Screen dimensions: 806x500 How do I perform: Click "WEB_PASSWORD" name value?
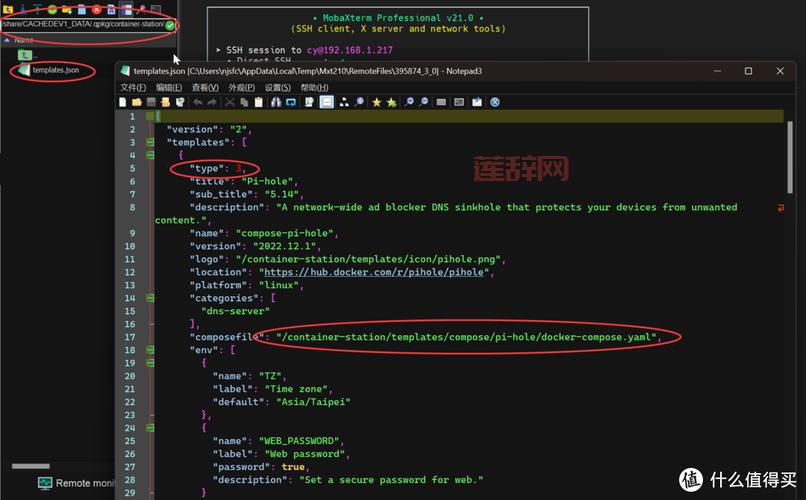pos(299,441)
